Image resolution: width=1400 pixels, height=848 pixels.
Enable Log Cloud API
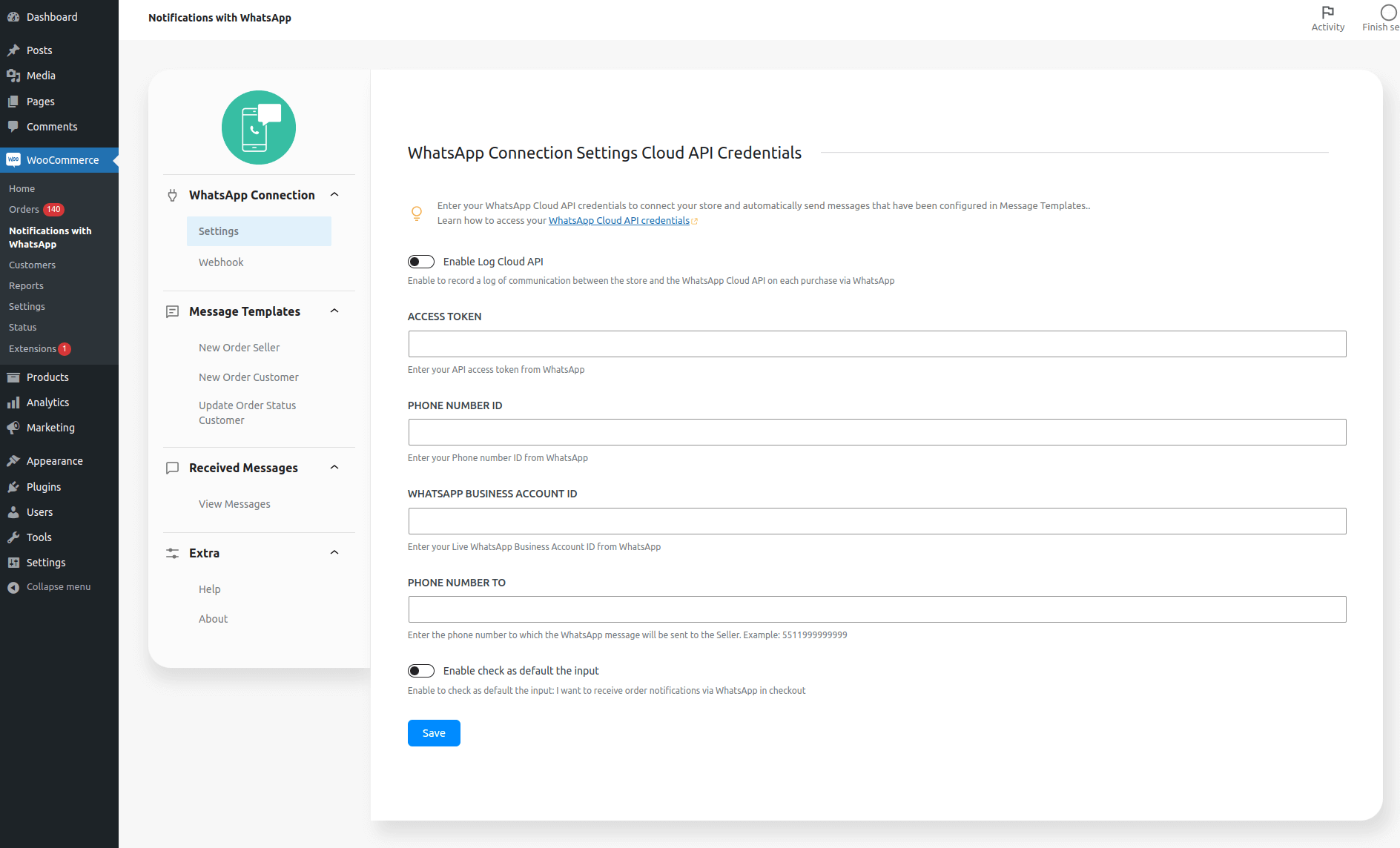tap(420, 261)
